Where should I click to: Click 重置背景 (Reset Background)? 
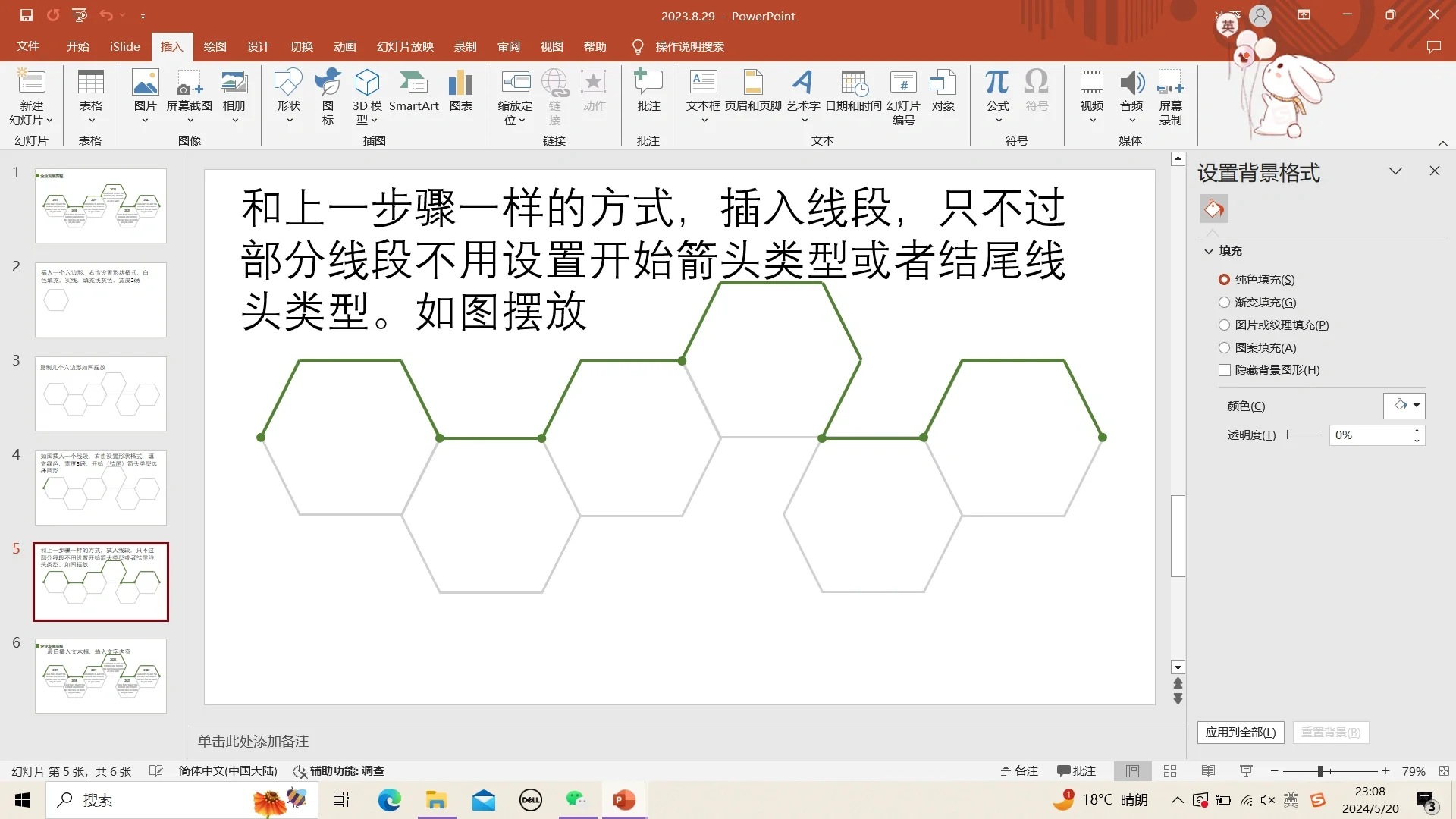point(1329,733)
